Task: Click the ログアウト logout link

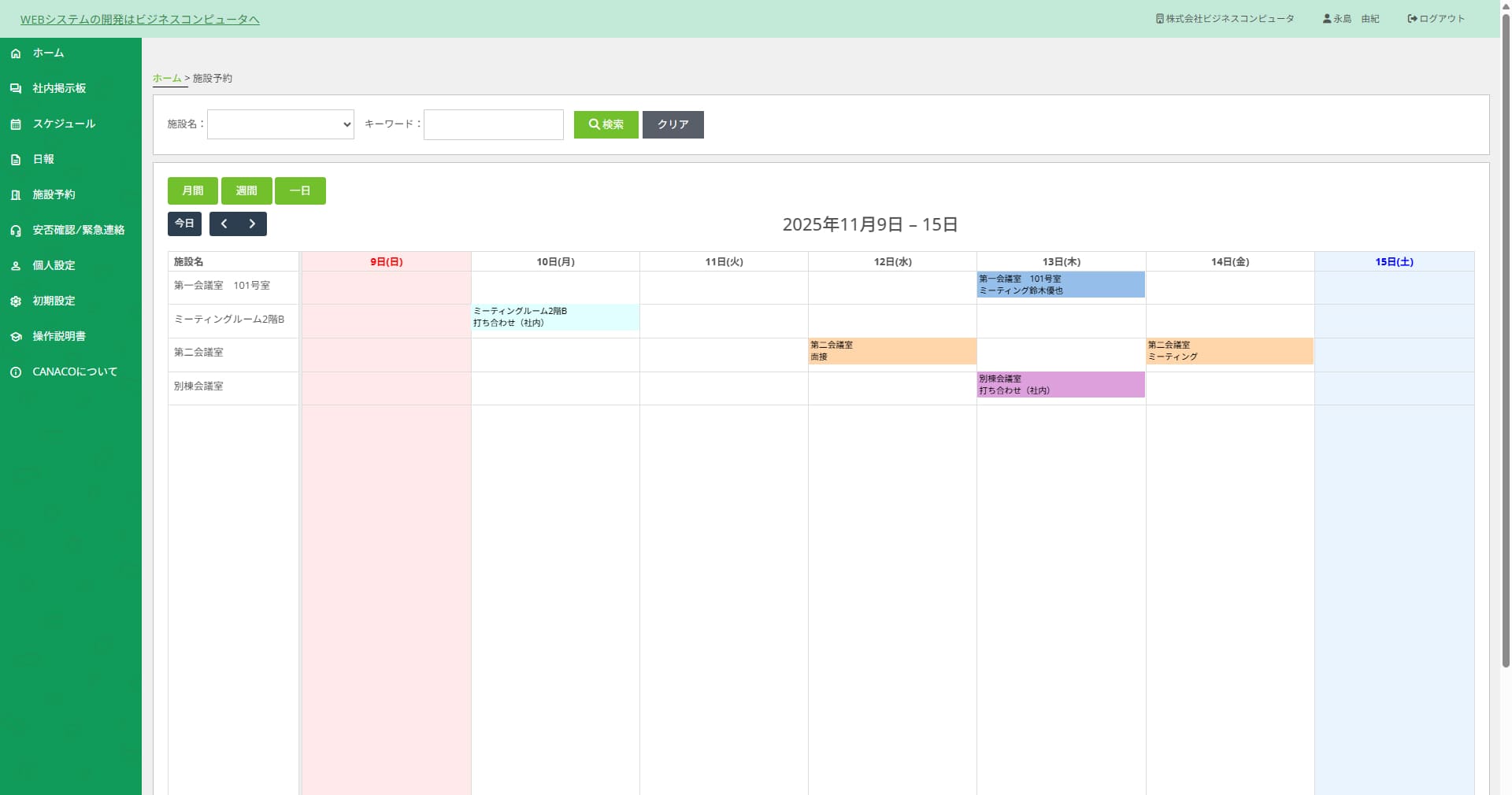Action: point(1436,19)
